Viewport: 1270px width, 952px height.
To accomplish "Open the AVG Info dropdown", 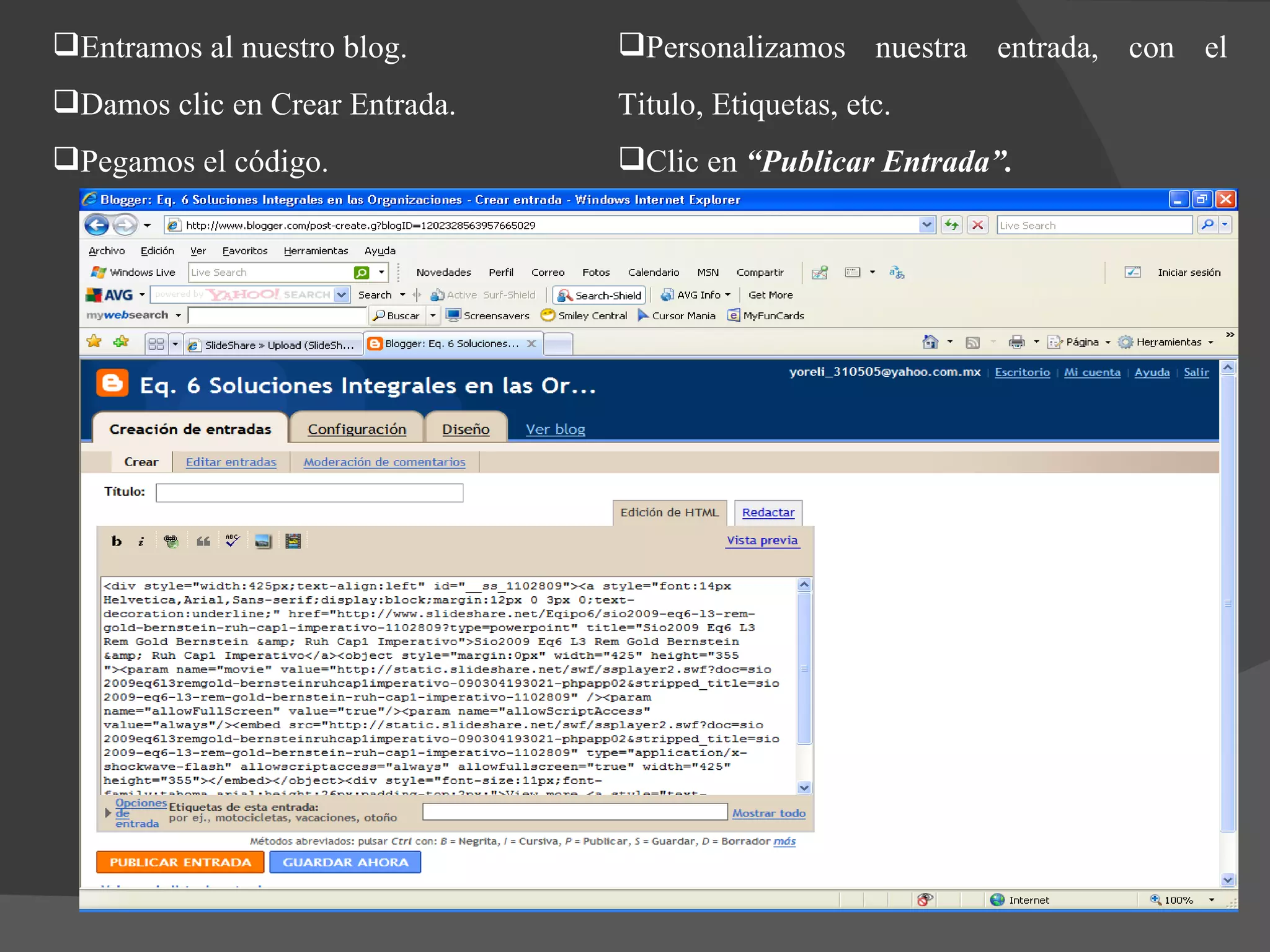I will click(x=727, y=295).
